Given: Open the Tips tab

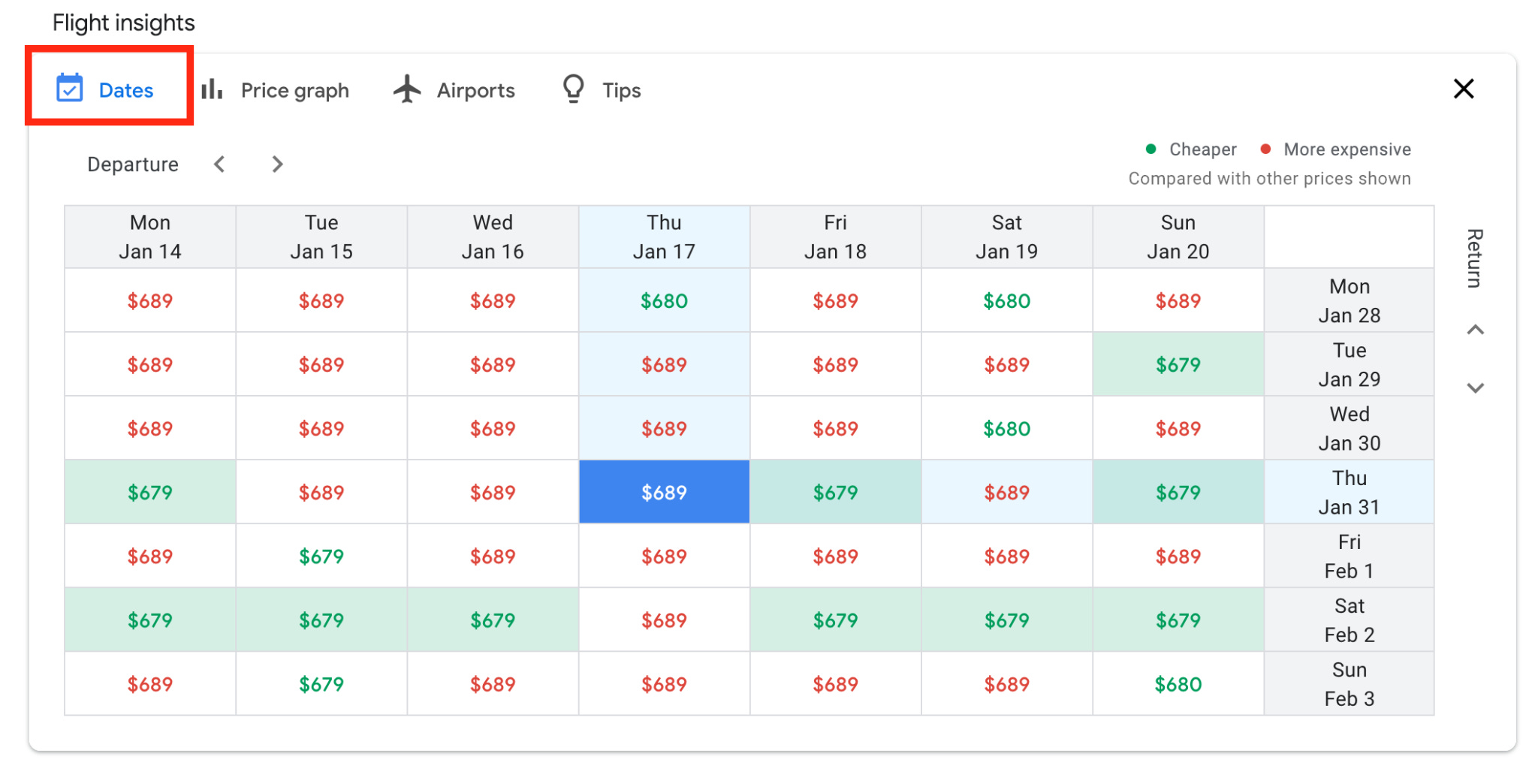Looking at the screenshot, I should 602,90.
